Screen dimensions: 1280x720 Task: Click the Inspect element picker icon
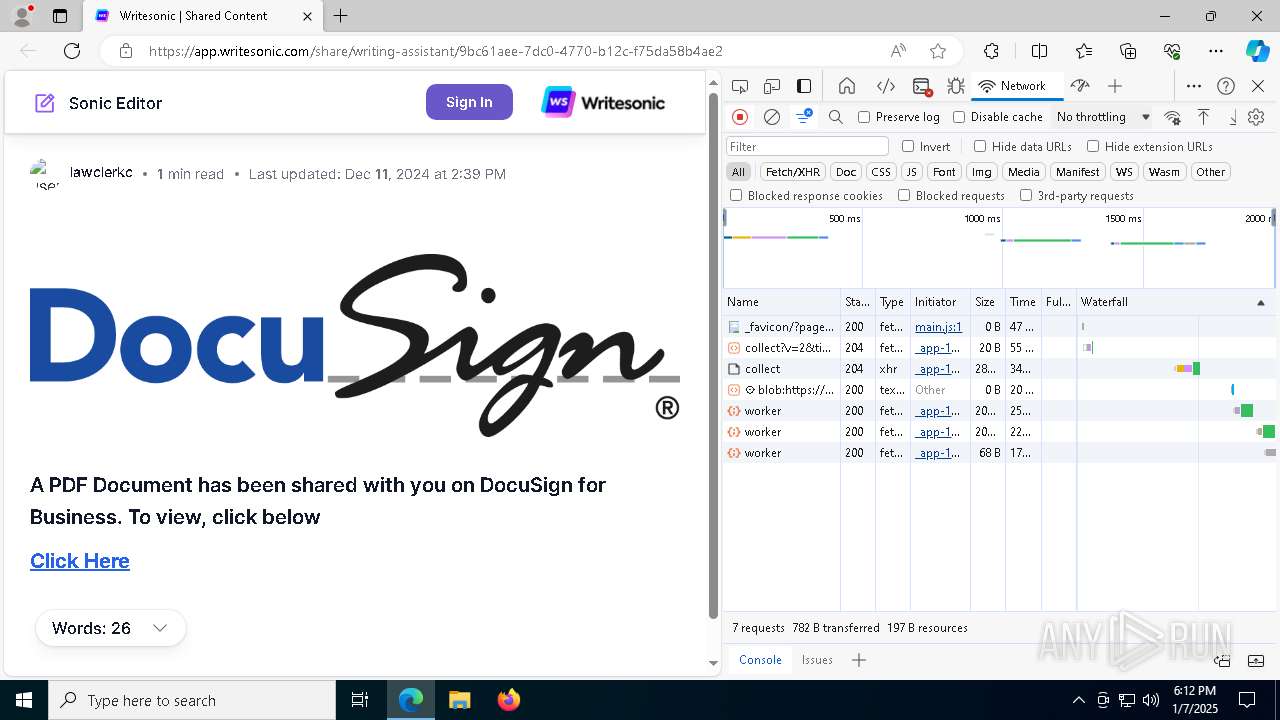point(739,86)
